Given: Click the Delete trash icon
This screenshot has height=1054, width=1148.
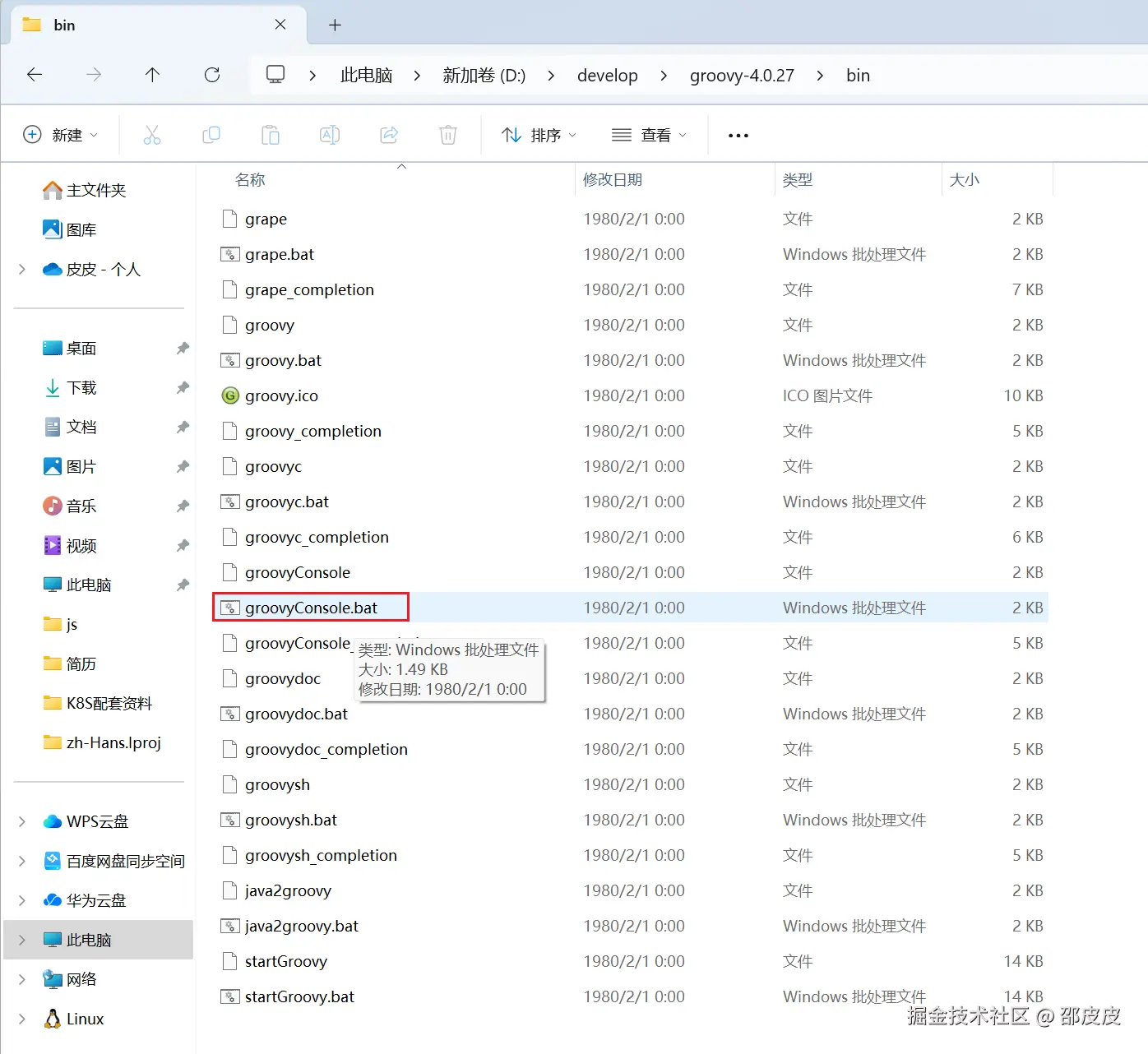Looking at the screenshot, I should (x=448, y=135).
